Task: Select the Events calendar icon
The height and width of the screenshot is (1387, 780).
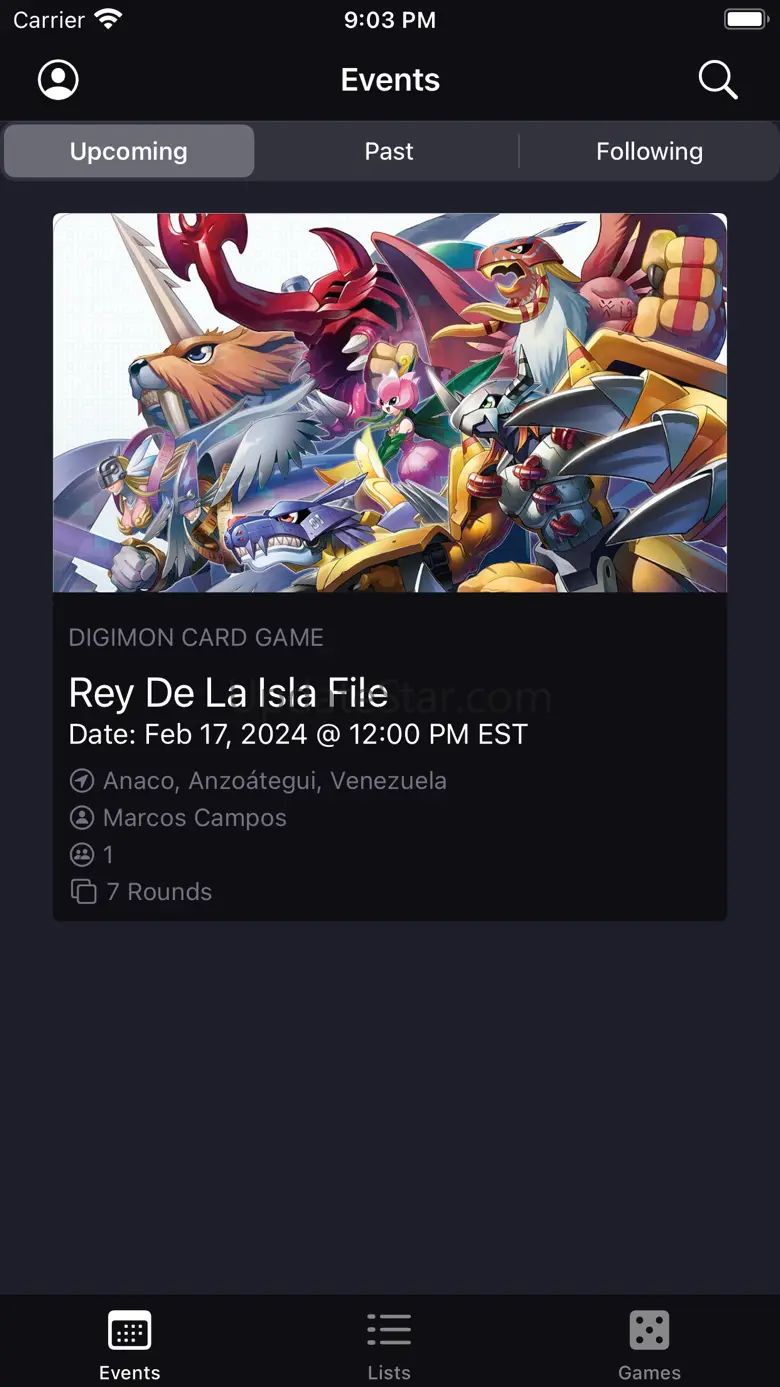Action: click(x=129, y=1331)
